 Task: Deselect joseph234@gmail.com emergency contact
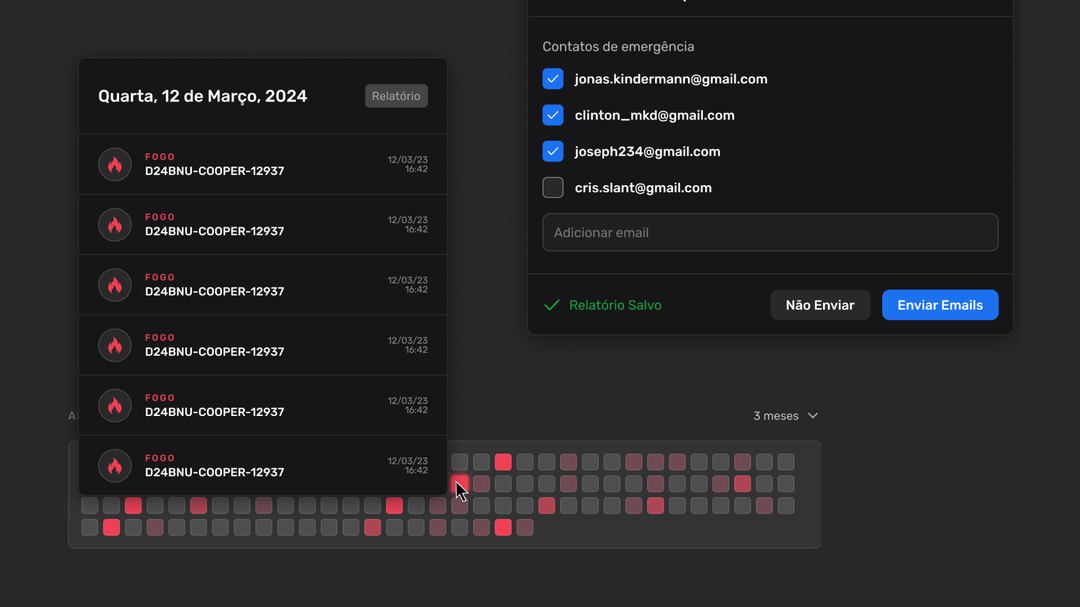[x=553, y=151]
